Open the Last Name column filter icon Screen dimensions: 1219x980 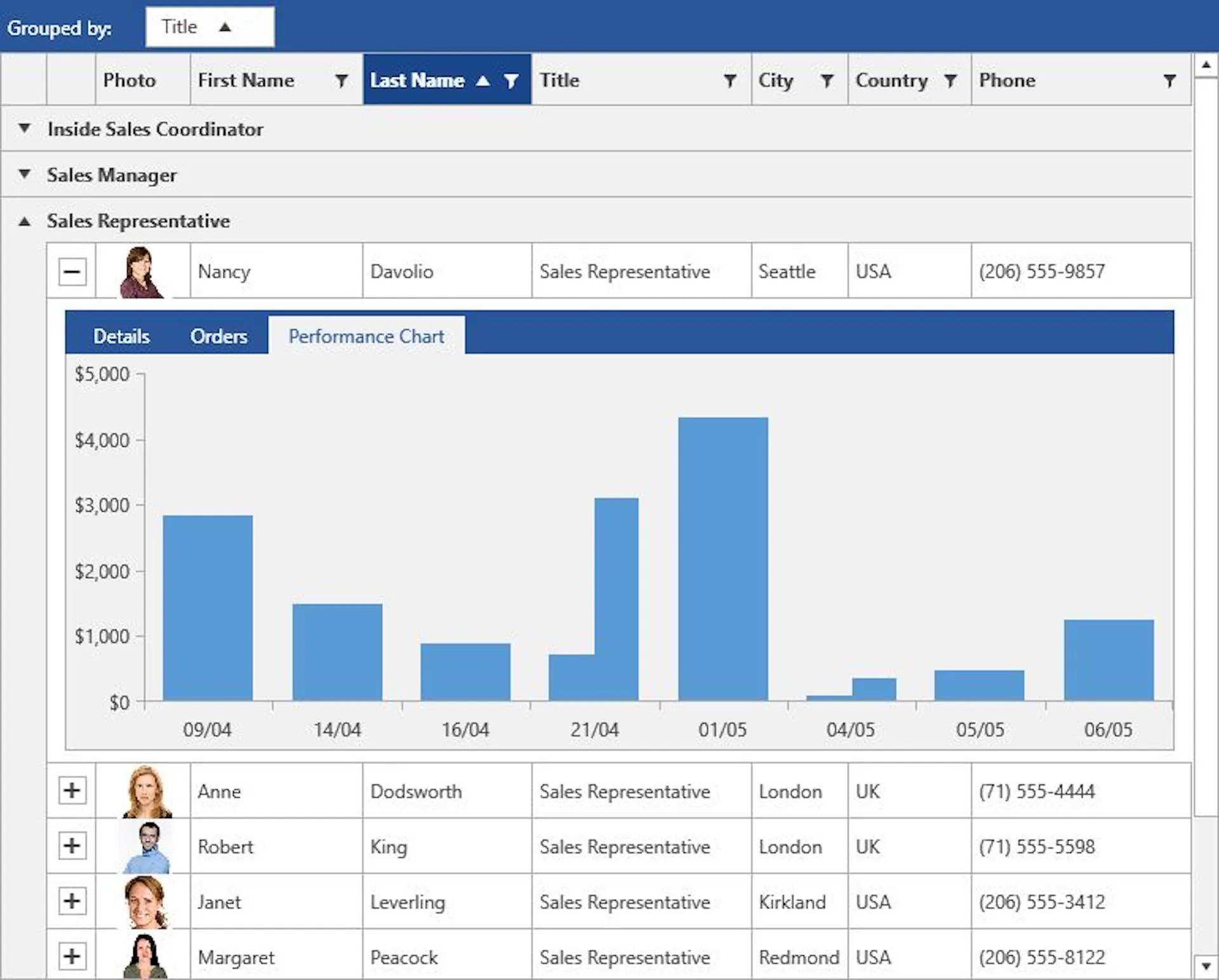coord(511,81)
